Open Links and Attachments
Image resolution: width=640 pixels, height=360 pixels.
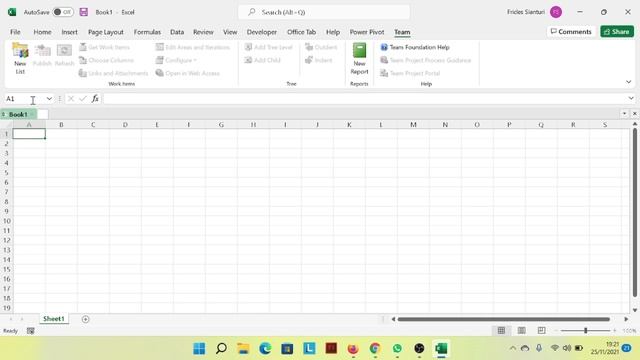click(113, 73)
